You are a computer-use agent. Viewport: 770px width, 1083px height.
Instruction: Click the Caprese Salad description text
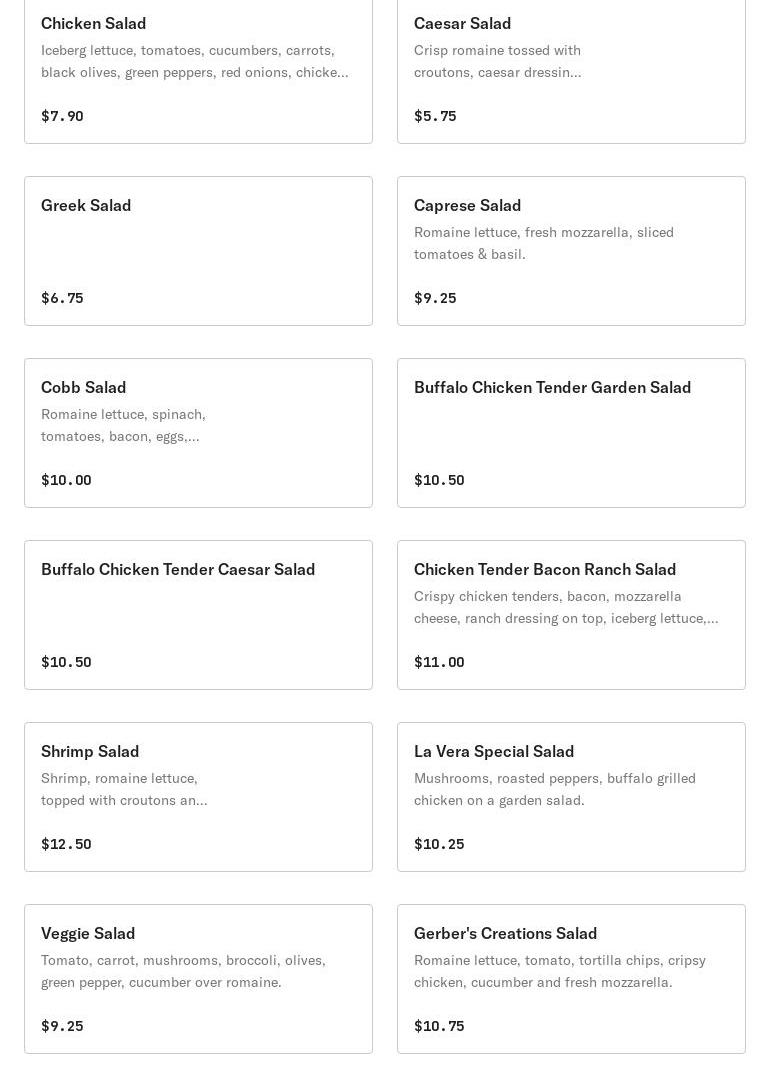[543, 243]
